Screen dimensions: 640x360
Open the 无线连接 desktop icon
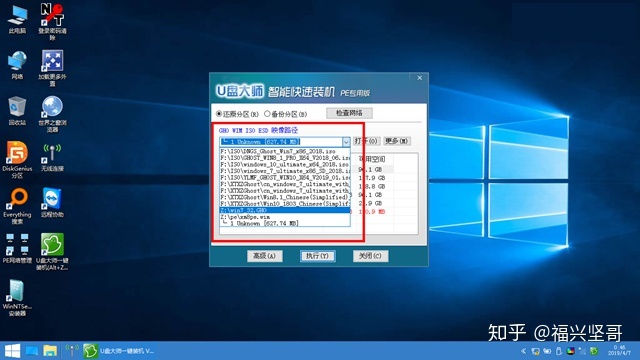point(52,157)
